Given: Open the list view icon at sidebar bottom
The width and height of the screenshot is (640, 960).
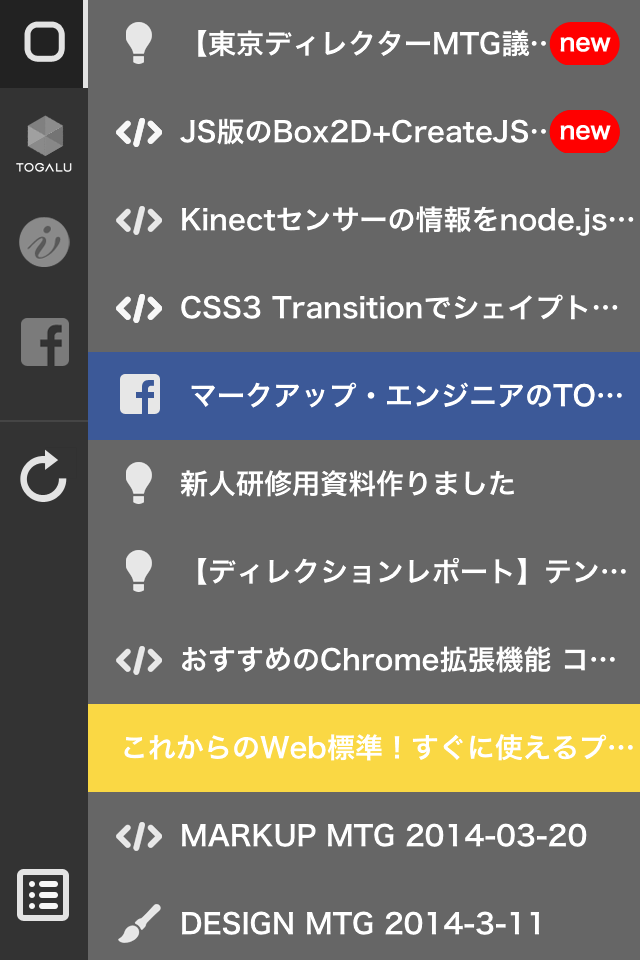Looking at the screenshot, I should 43,894.
